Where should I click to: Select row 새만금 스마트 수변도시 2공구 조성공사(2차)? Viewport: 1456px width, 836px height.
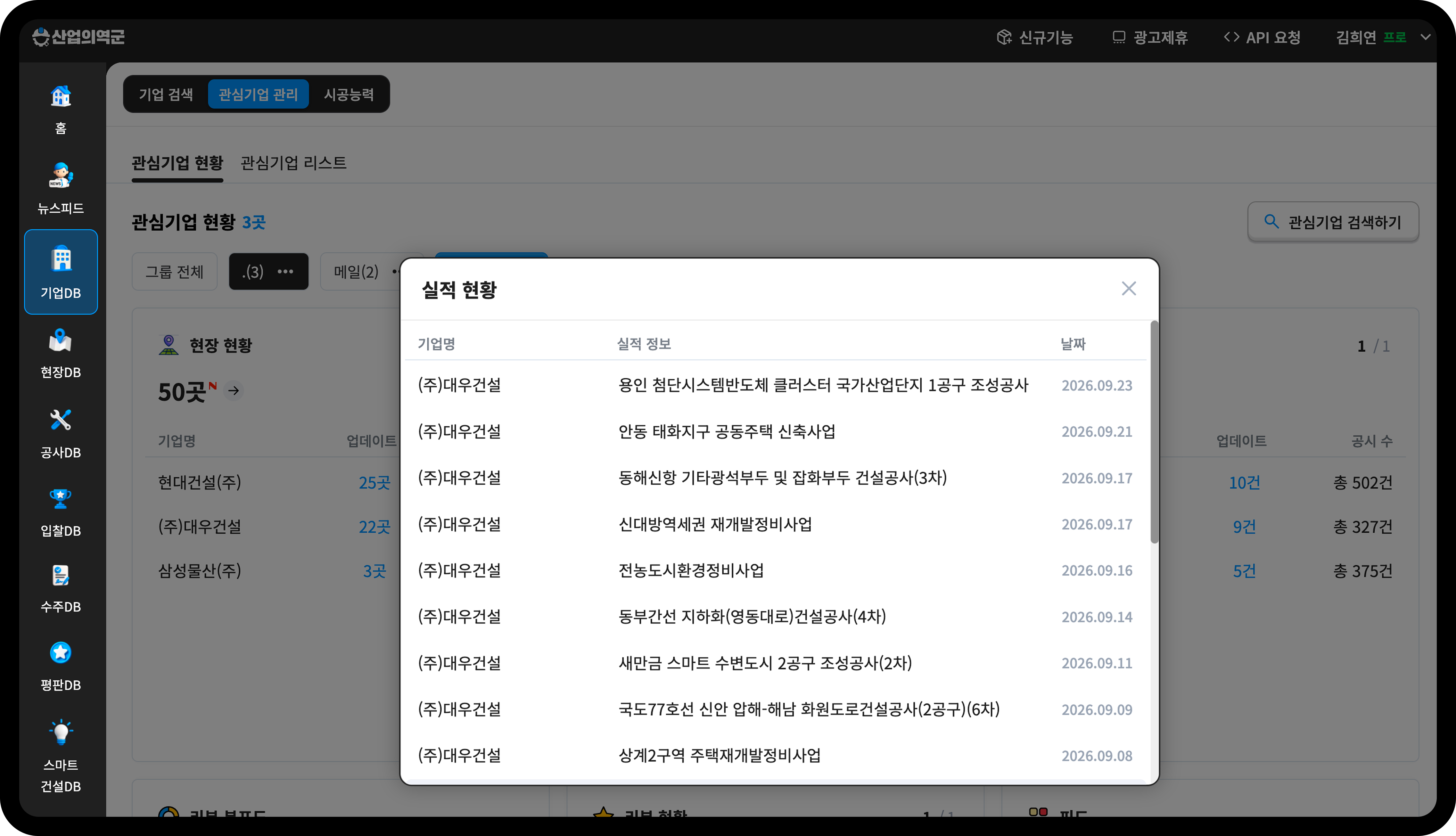[x=775, y=663]
